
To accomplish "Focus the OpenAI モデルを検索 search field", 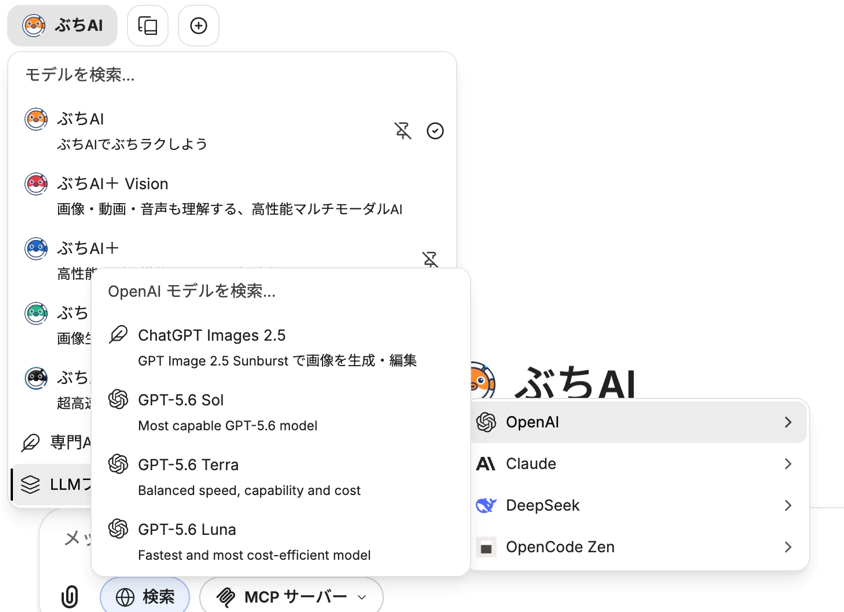I will tap(280, 291).
